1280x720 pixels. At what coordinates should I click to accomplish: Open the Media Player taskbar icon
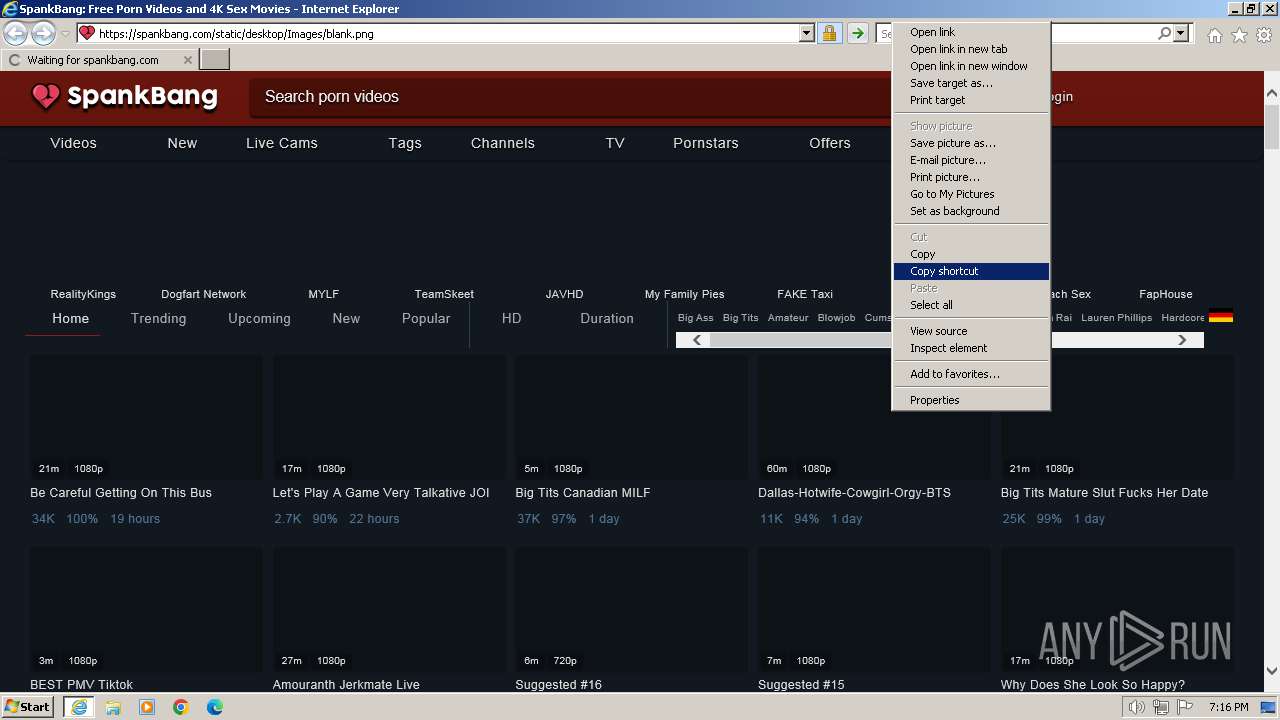point(147,707)
